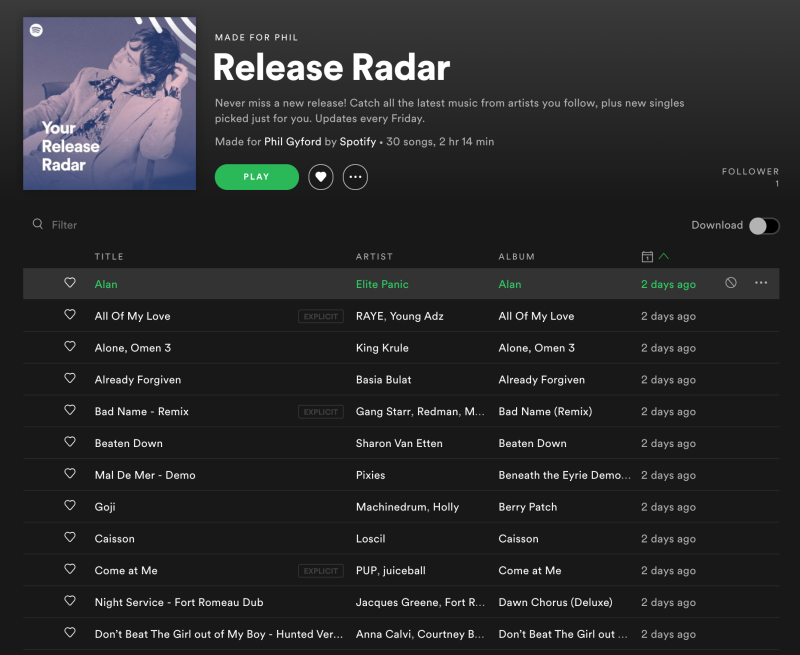Sort tracks by the ALBUM column header
Image resolution: width=800 pixels, height=655 pixels.
(x=516, y=257)
